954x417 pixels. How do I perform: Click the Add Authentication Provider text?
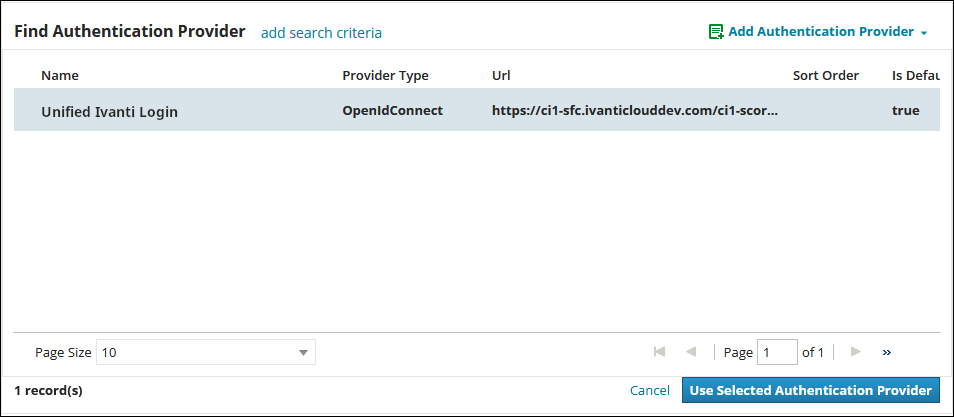click(x=821, y=32)
